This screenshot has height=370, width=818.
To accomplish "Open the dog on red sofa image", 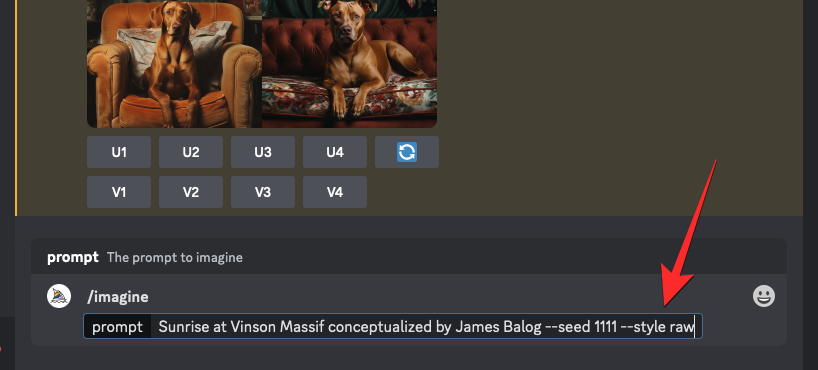I will click(x=350, y=64).
